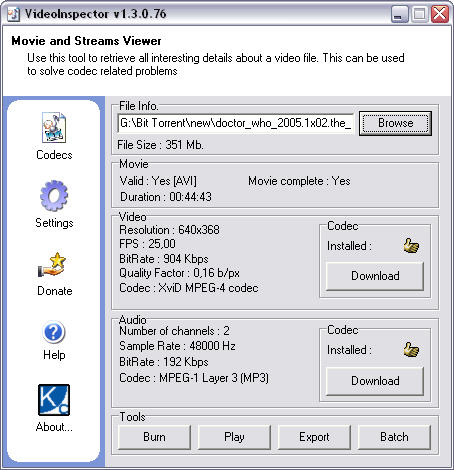Close the VideoInspector window
Screen dimensions: 454x470
[440, 14]
